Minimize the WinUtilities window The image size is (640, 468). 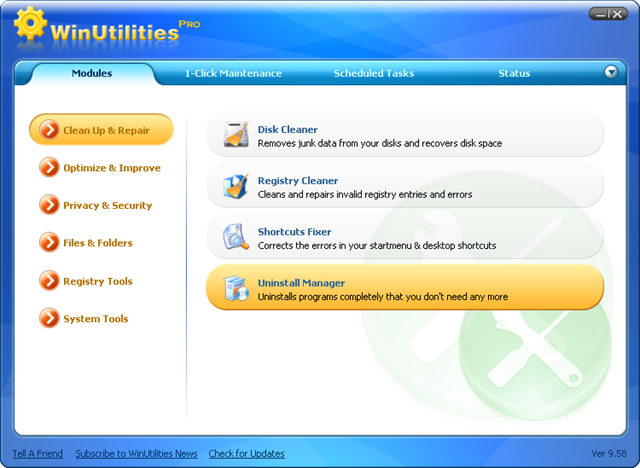[x=600, y=14]
